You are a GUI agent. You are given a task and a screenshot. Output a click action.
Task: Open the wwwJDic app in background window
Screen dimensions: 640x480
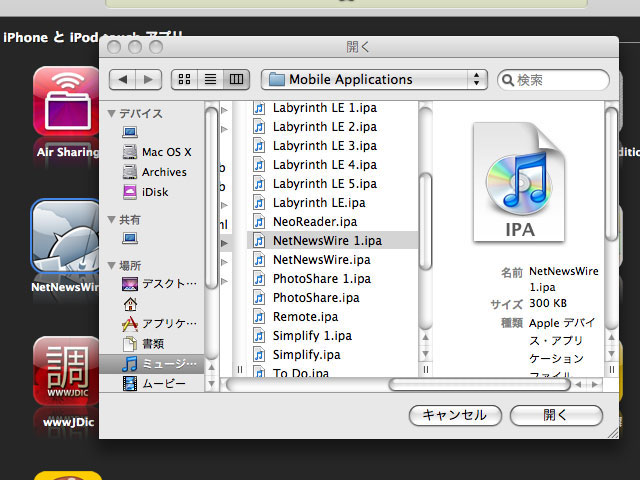point(66,371)
